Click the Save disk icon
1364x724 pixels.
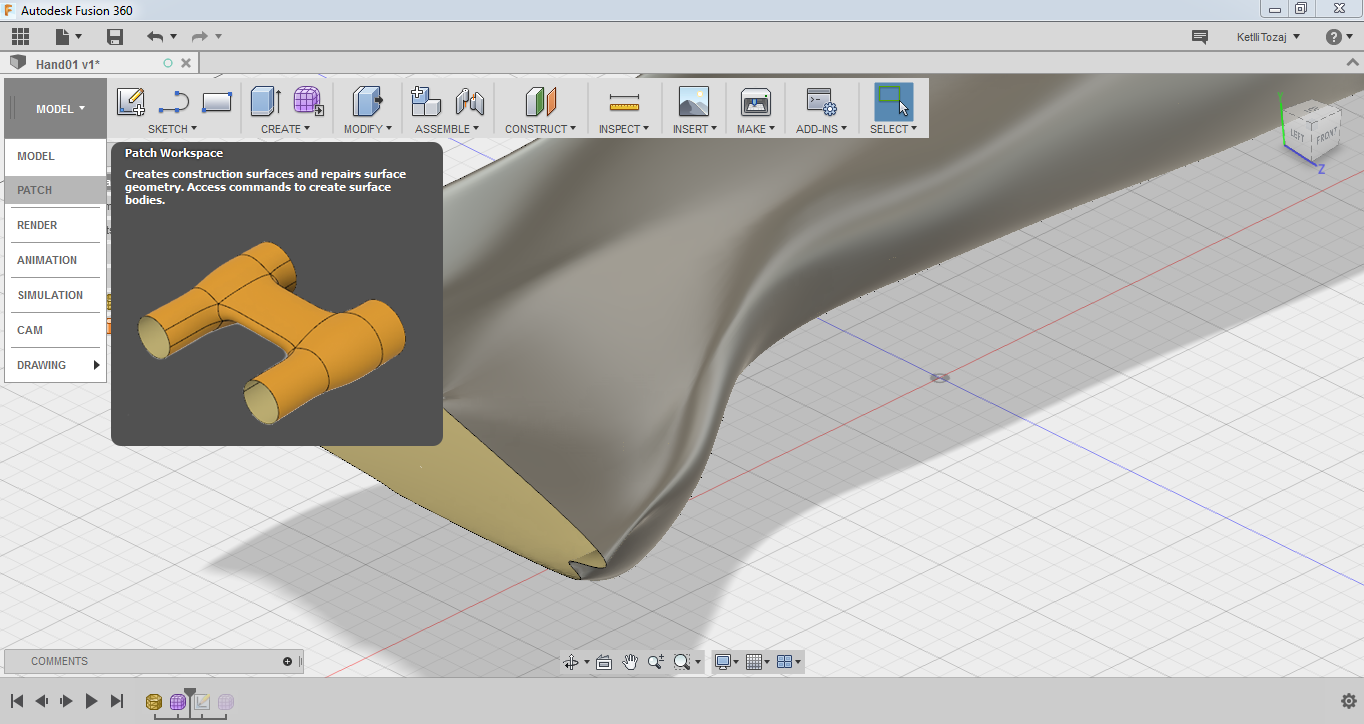[115, 37]
